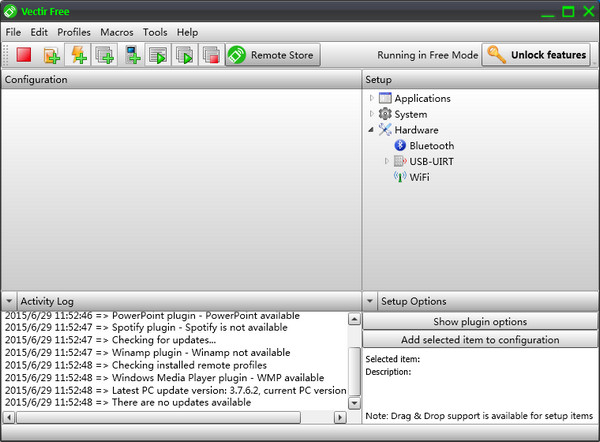Click 'Checking installed remote profiles' log line

pos(136,365)
